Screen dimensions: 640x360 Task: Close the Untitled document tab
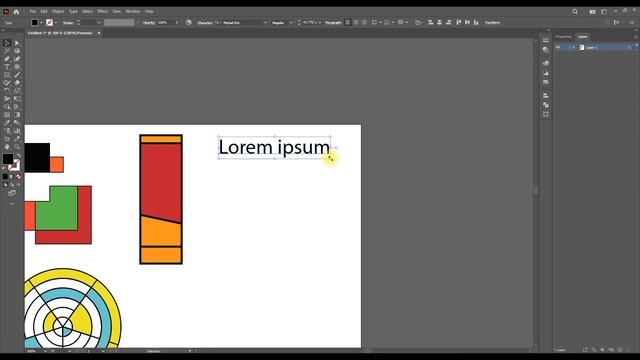click(99, 33)
